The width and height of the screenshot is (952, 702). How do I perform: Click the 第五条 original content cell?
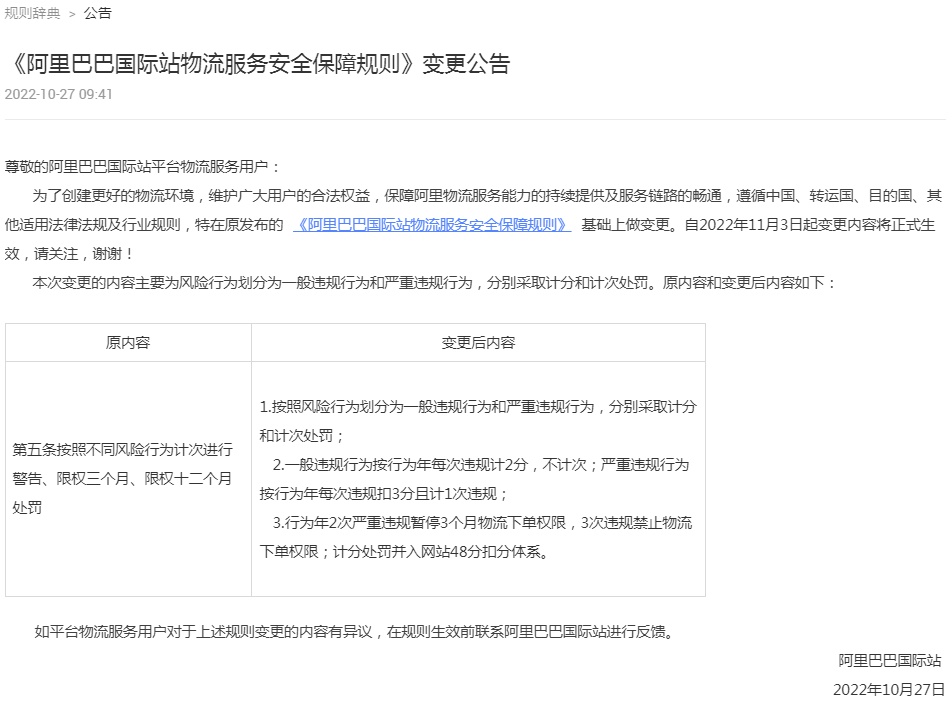(x=122, y=479)
